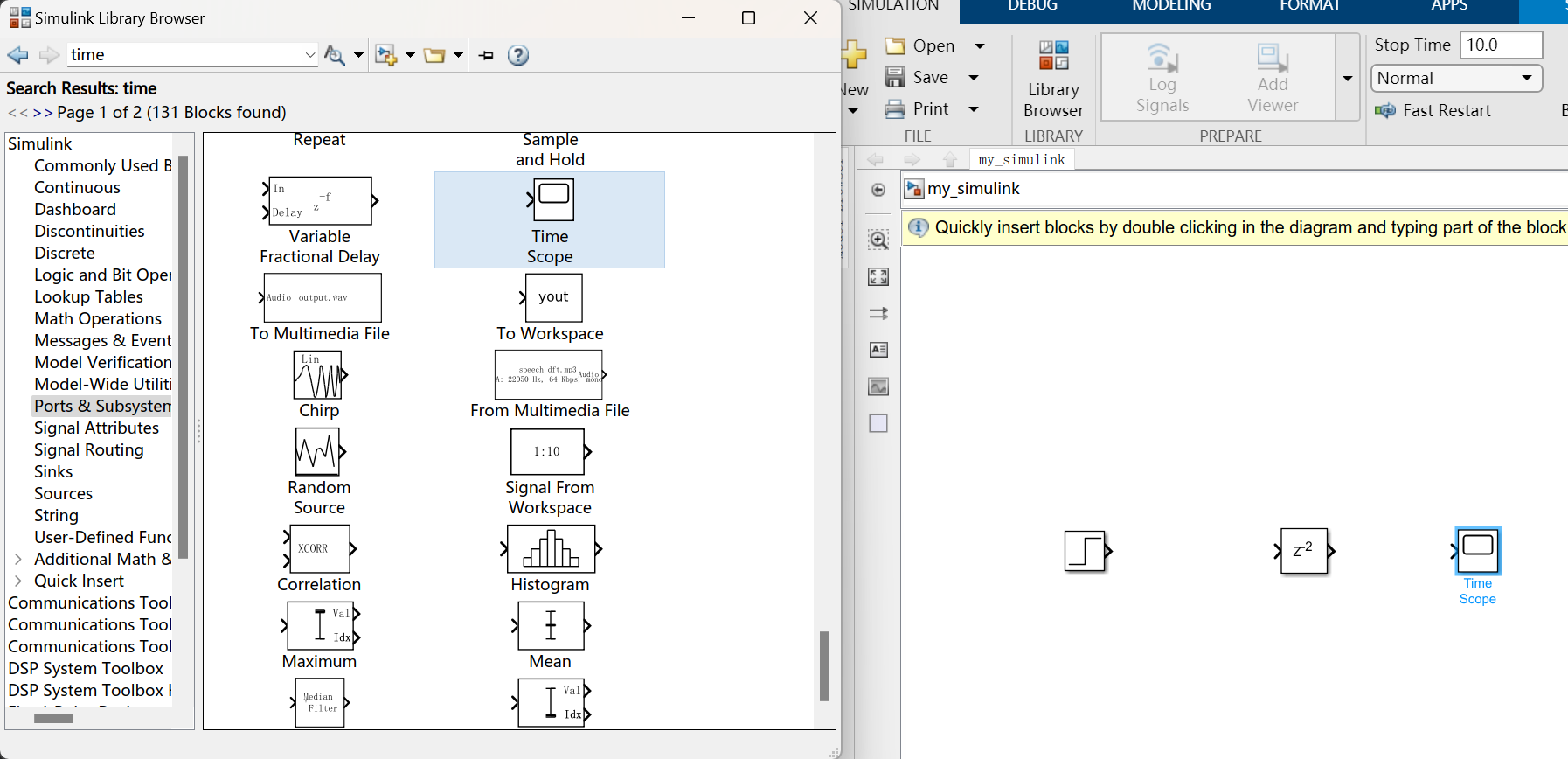The height and width of the screenshot is (759, 1568).
Task: Open Continuous library category
Action: (x=77, y=187)
